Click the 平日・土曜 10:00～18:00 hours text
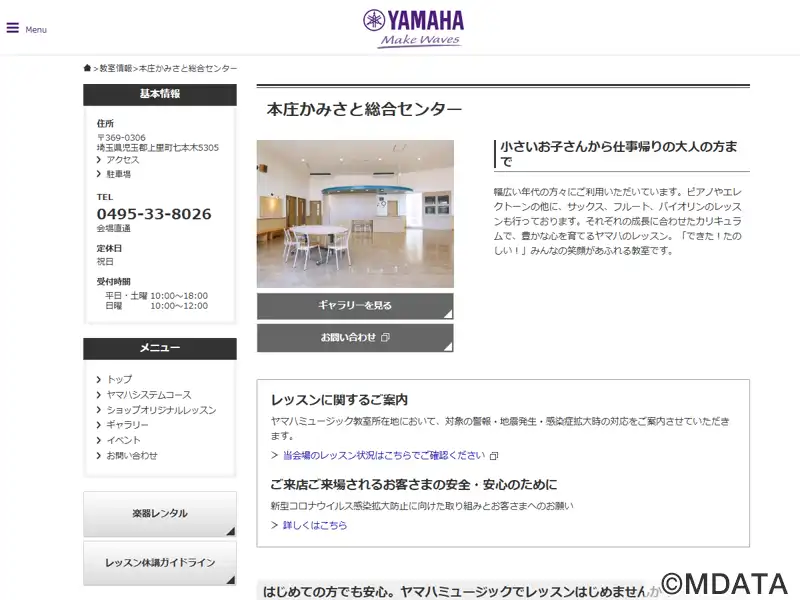 pyautogui.click(x=157, y=295)
